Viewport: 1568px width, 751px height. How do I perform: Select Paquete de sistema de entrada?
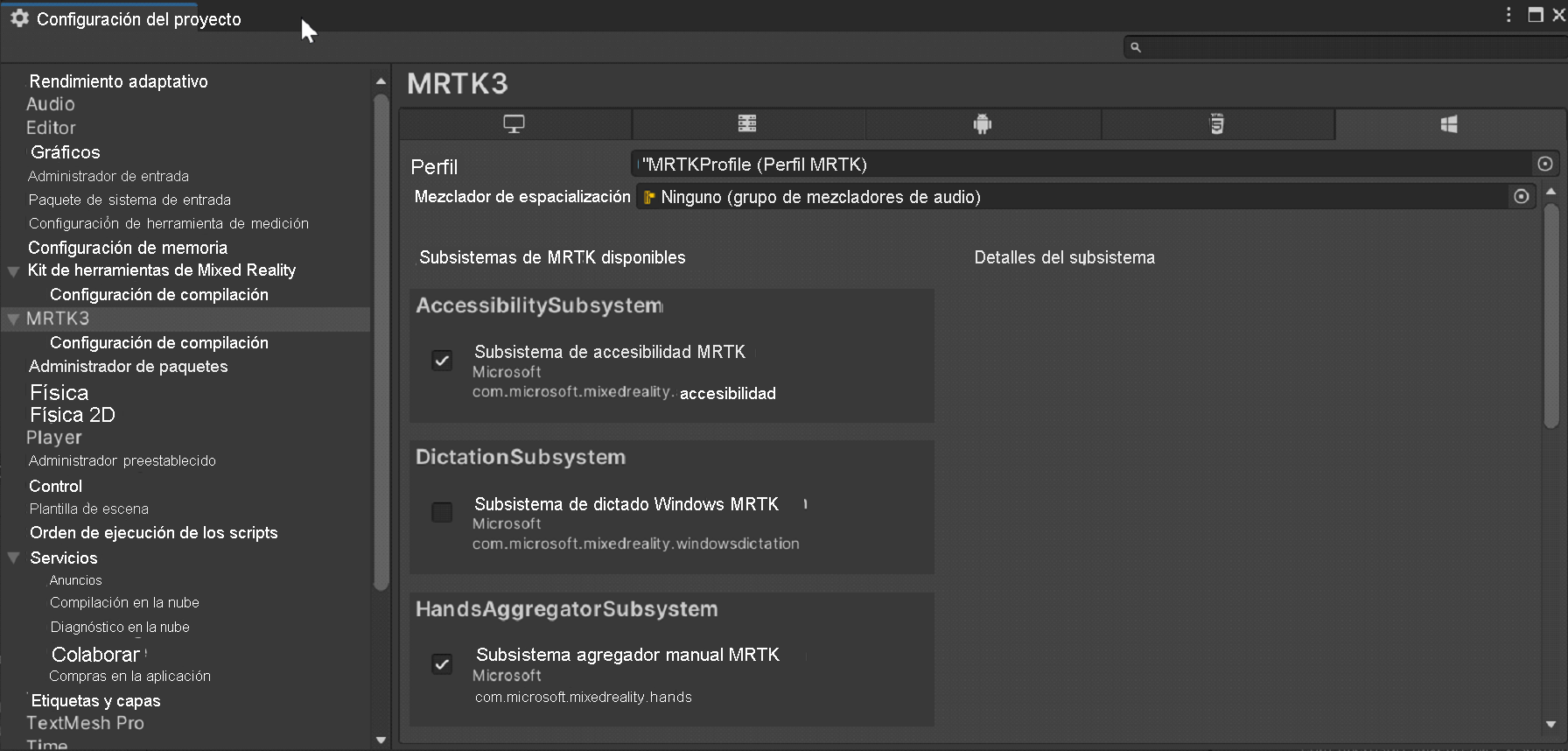click(x=129, y=200)
